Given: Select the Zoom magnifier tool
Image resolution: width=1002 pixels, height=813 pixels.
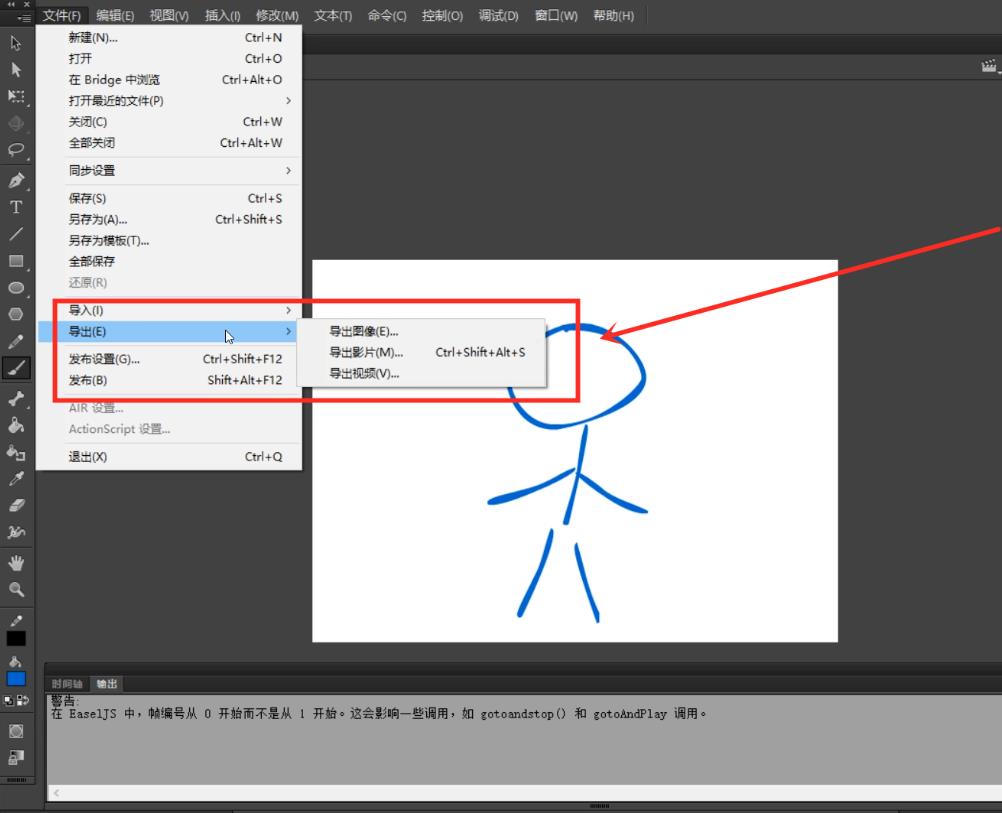Looking at the screenshot, I should point(16,590).
